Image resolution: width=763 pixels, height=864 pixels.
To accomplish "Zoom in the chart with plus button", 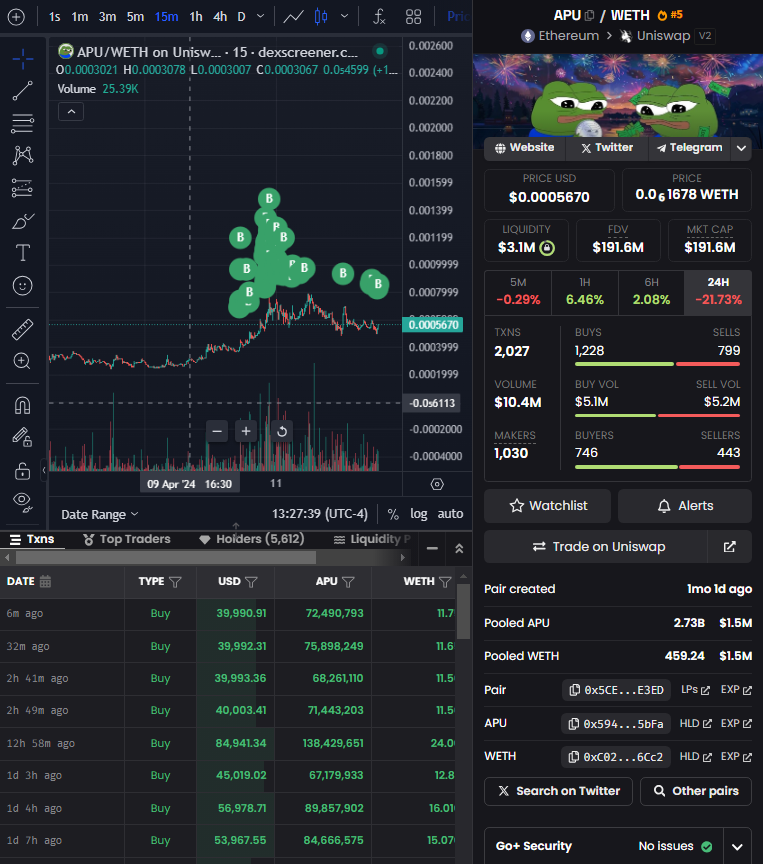I will pos(246,431).
